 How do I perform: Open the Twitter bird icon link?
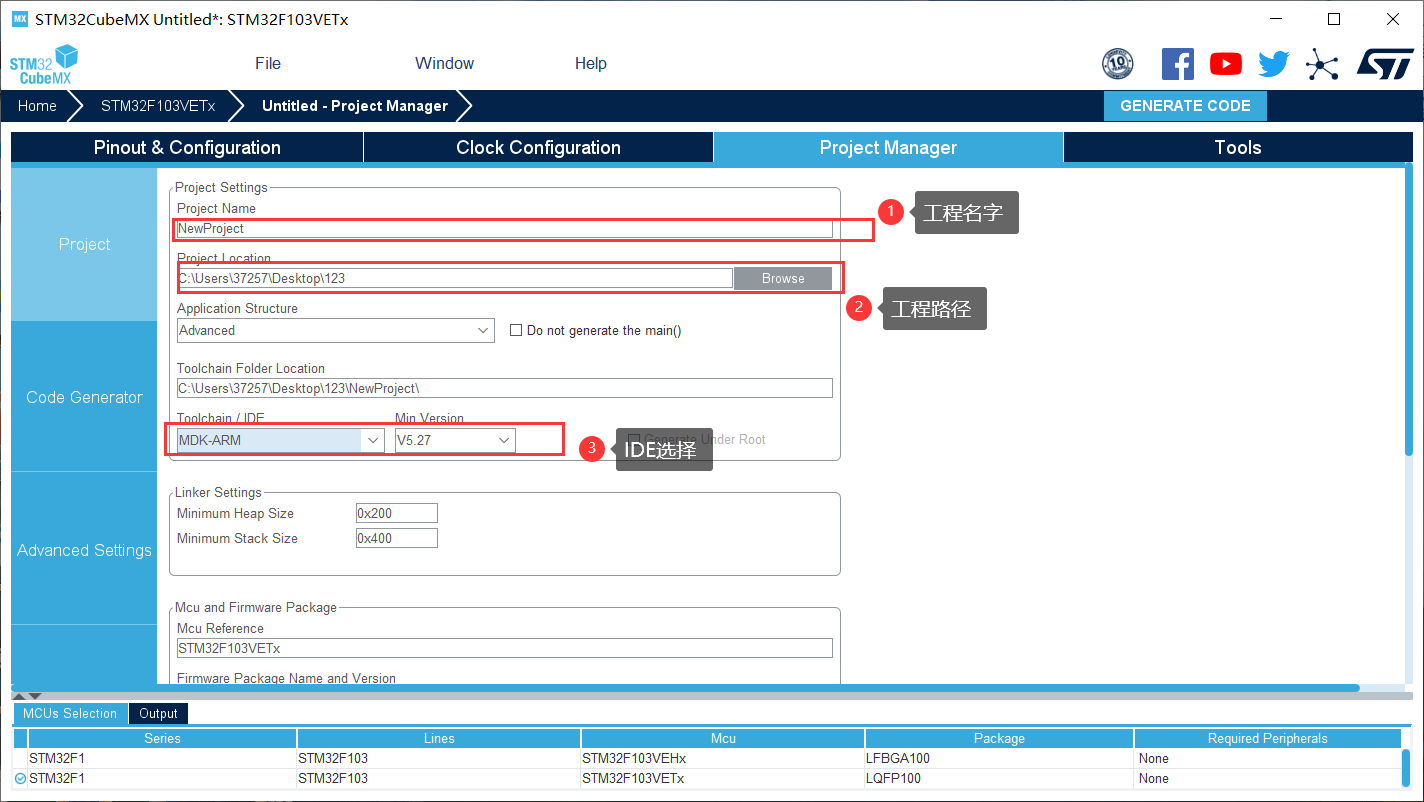pyautogui.click(x=1274, y=64)
